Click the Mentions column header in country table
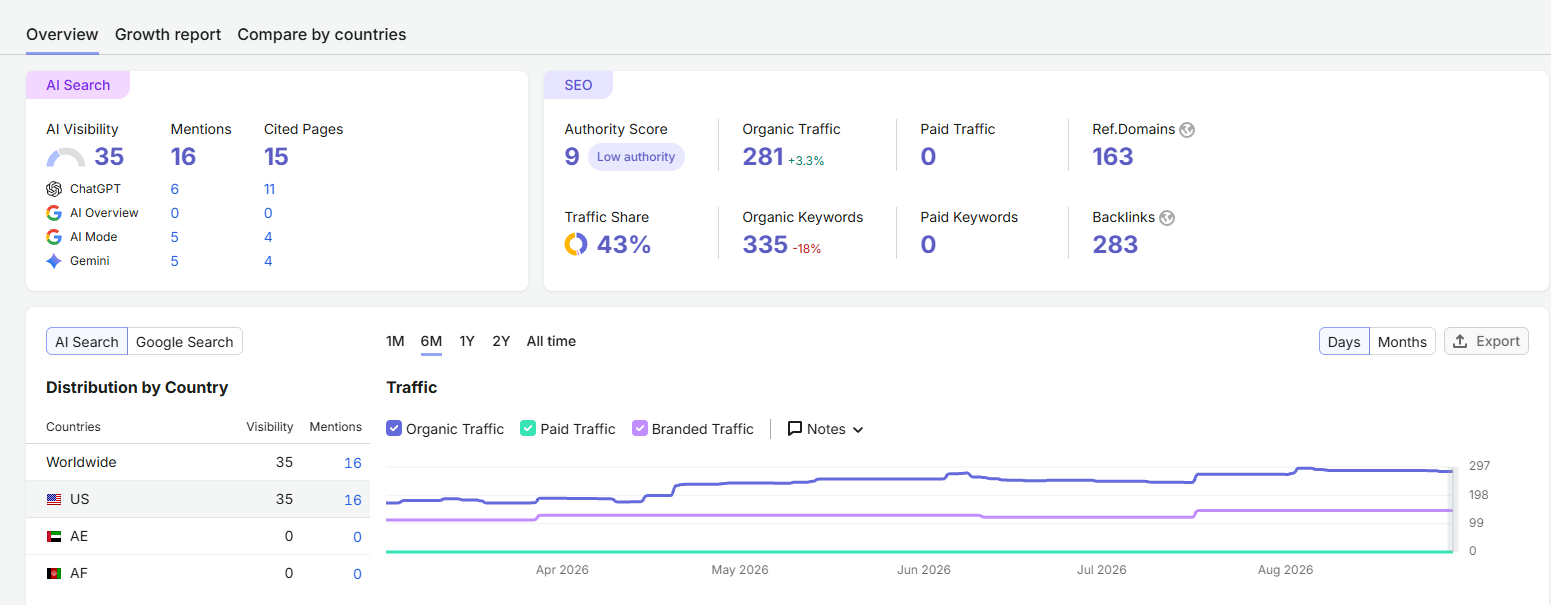The width and height of the screenshot is (1551, 605). pyautogui.click(x=336, y=427)
